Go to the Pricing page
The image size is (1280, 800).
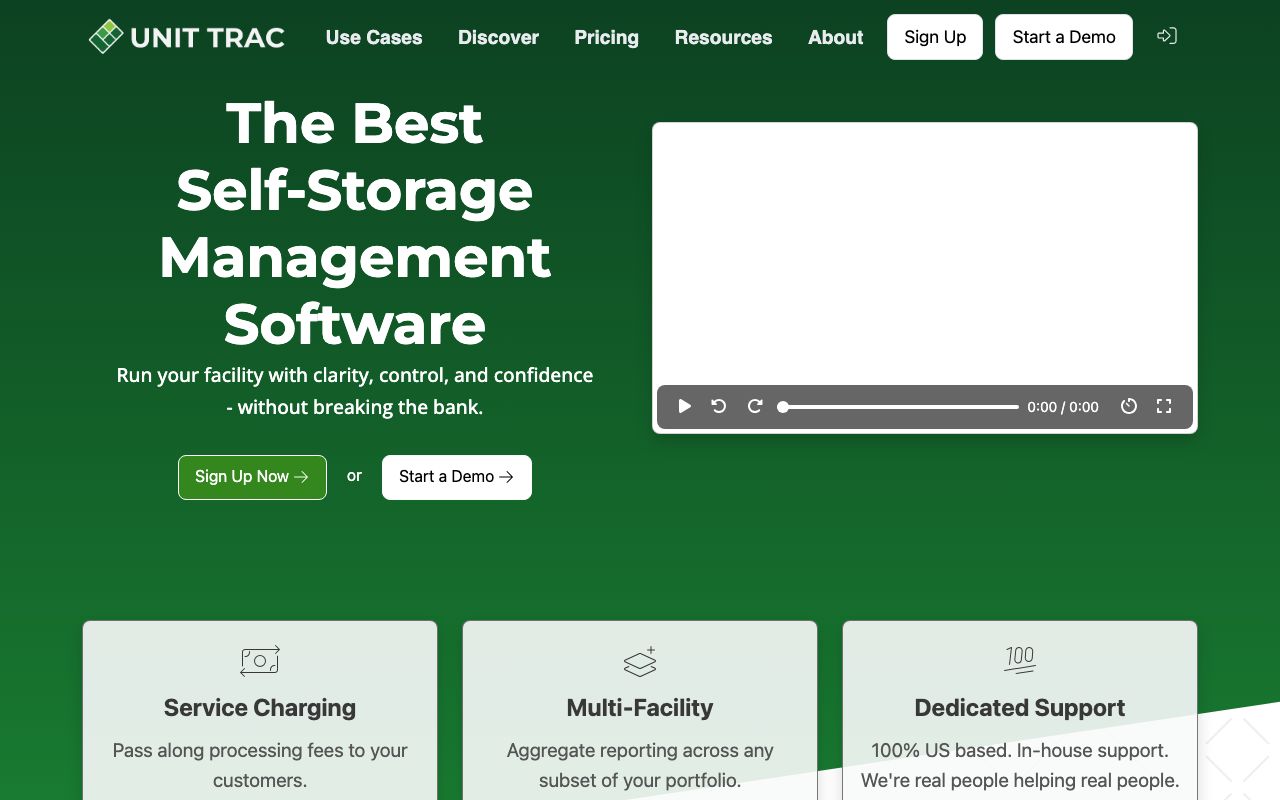click(606, 37)
